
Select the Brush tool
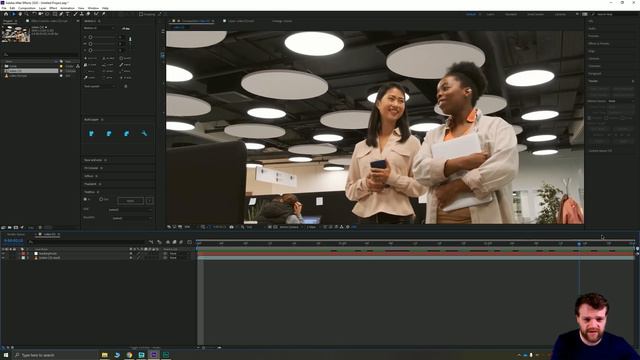(75, 14)
